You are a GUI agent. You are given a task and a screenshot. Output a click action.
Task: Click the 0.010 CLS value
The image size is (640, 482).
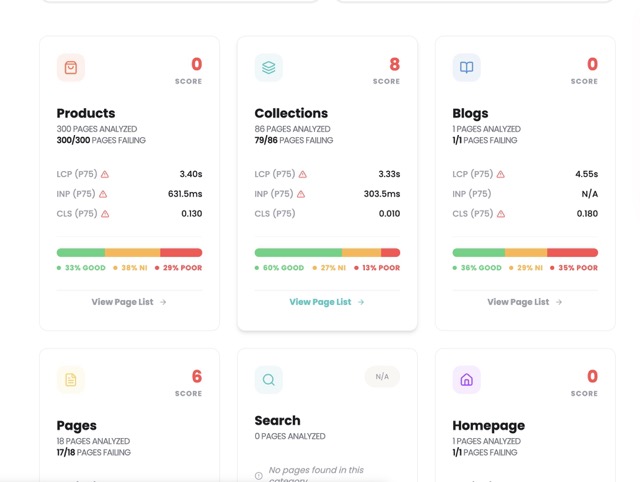coord(389,213)
